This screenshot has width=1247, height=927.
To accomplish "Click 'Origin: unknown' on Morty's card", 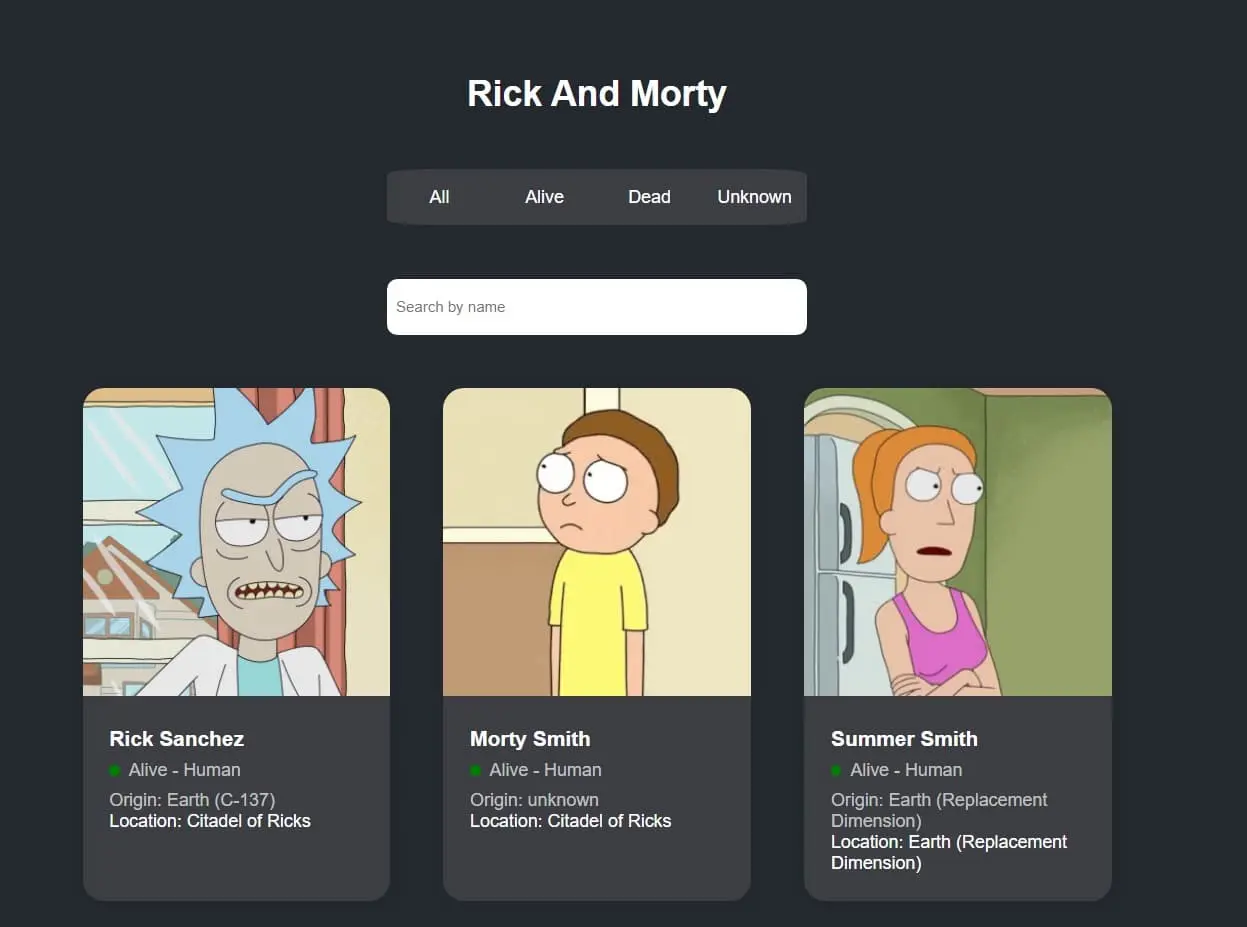I will (535, 800).
